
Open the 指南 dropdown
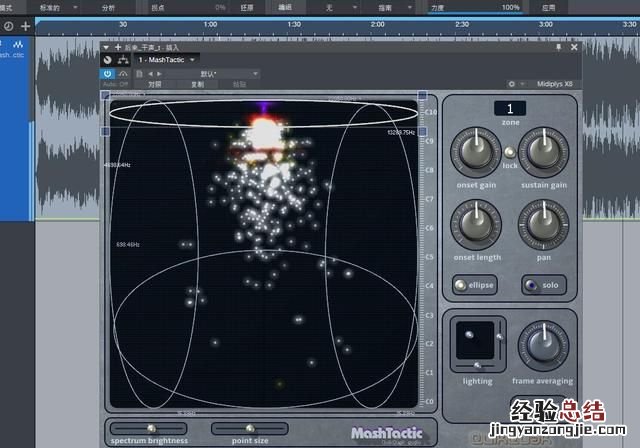click(x=388, y=7)
